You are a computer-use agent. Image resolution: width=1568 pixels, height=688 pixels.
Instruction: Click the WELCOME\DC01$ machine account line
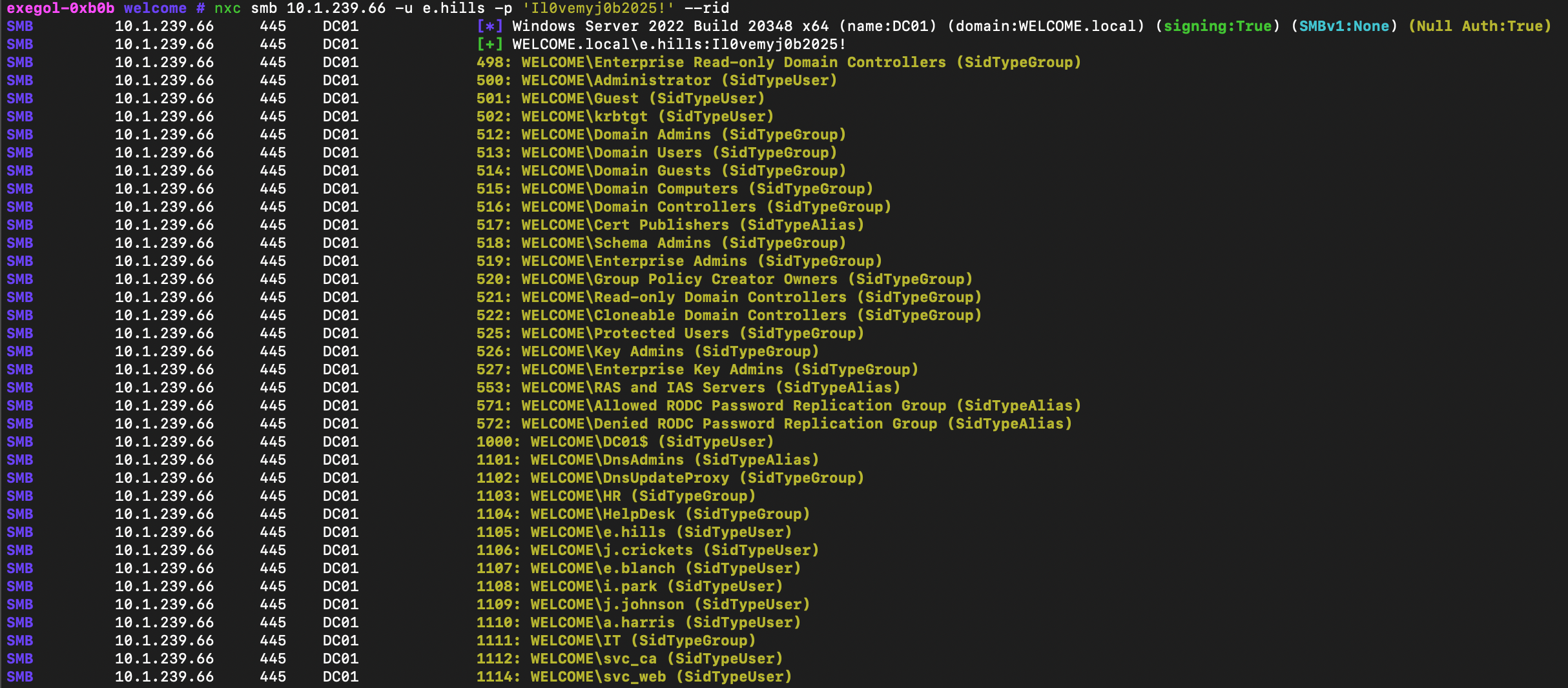[x=624, y=442]
